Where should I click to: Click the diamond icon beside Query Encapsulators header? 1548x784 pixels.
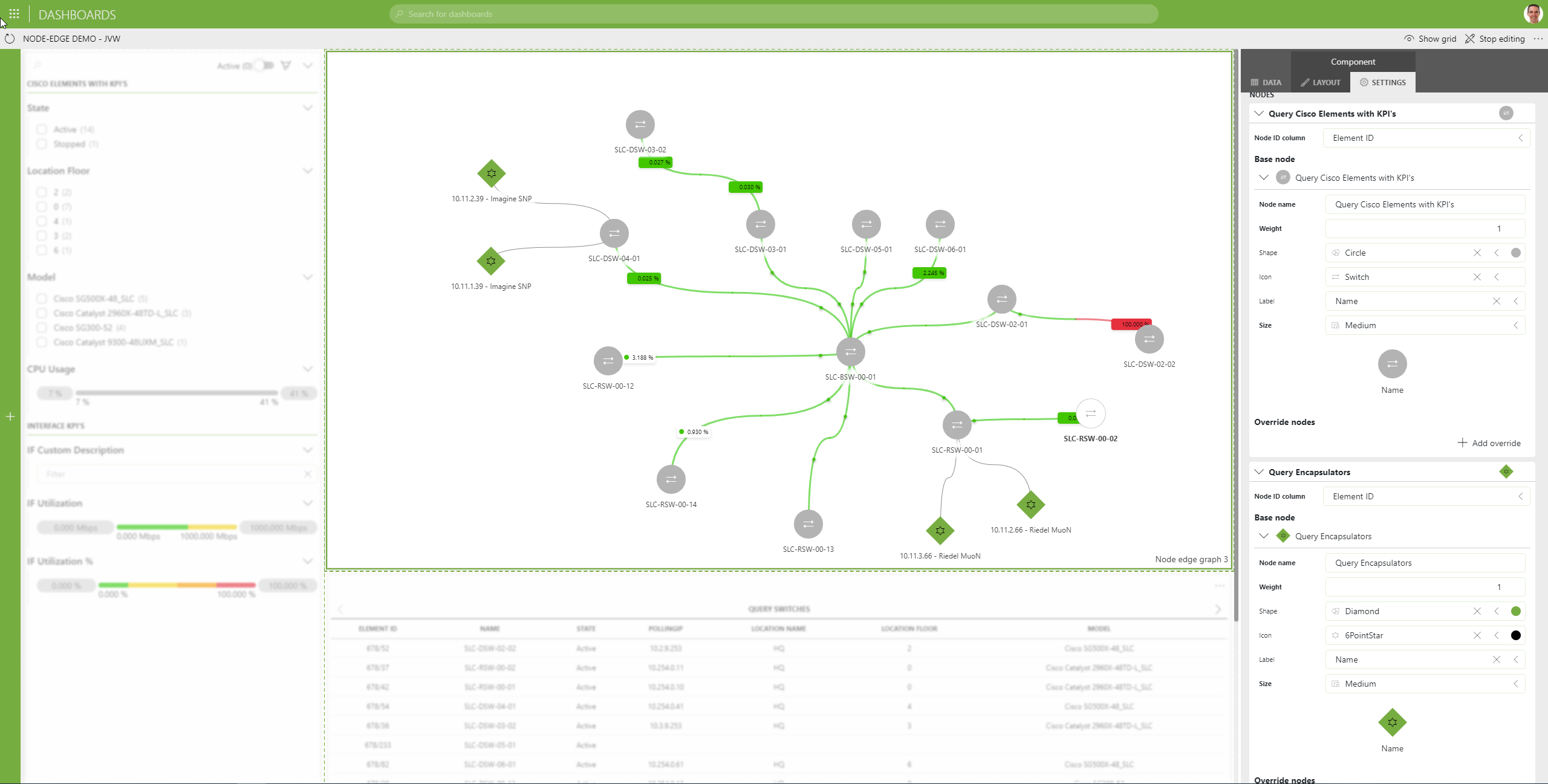click(1506, 471)
